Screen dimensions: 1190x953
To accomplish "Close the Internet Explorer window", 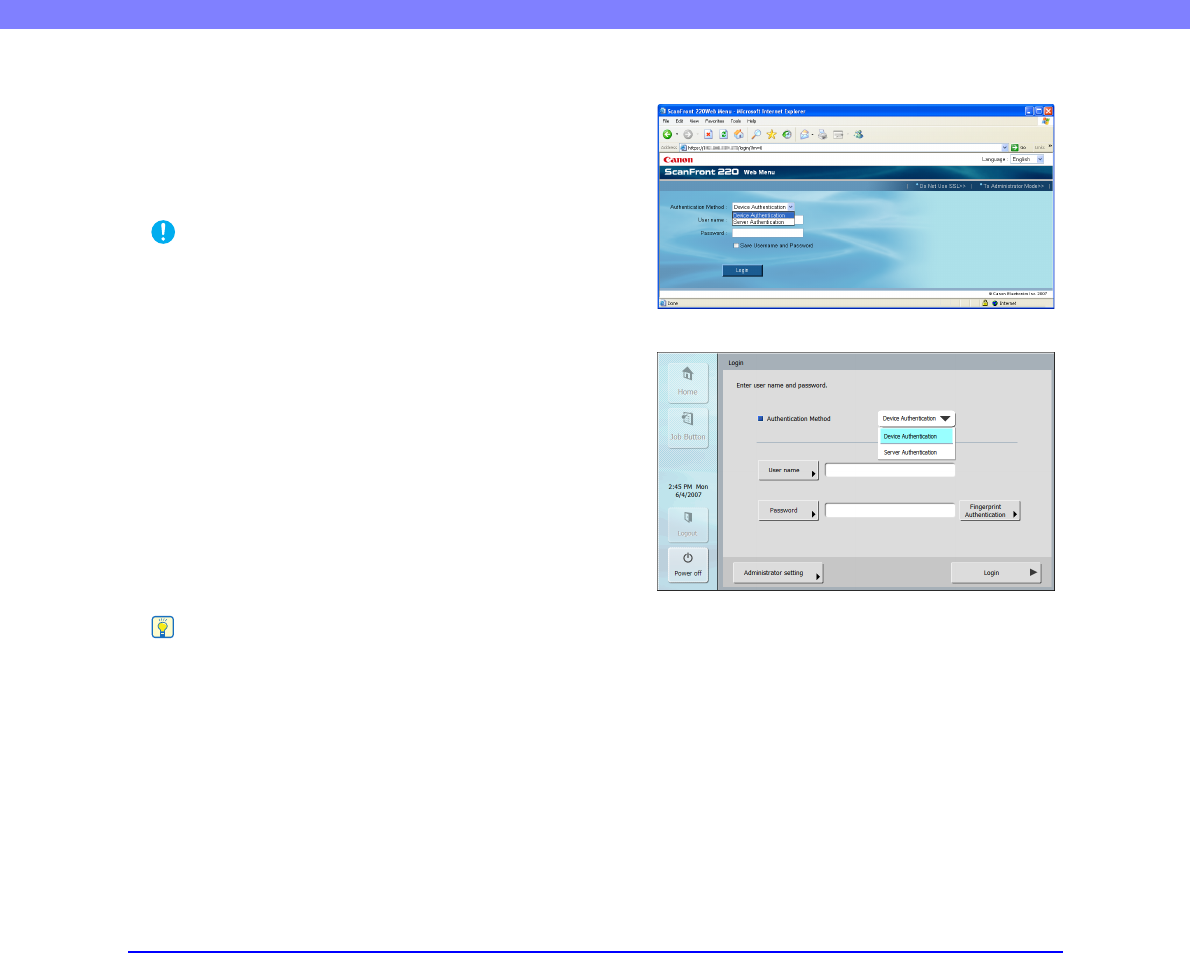I will pos(1048,111).
